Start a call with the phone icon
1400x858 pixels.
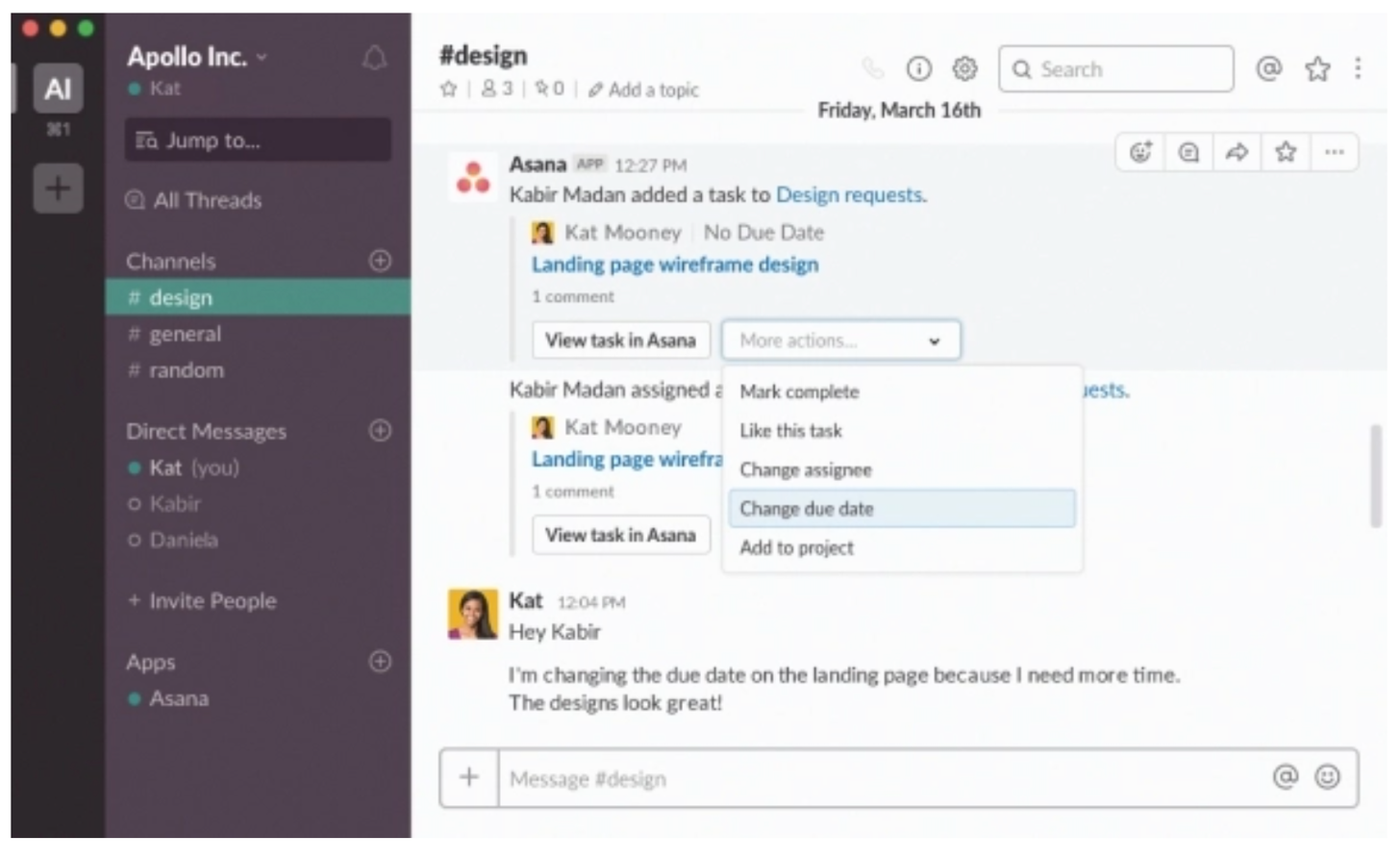coord(872,68)
